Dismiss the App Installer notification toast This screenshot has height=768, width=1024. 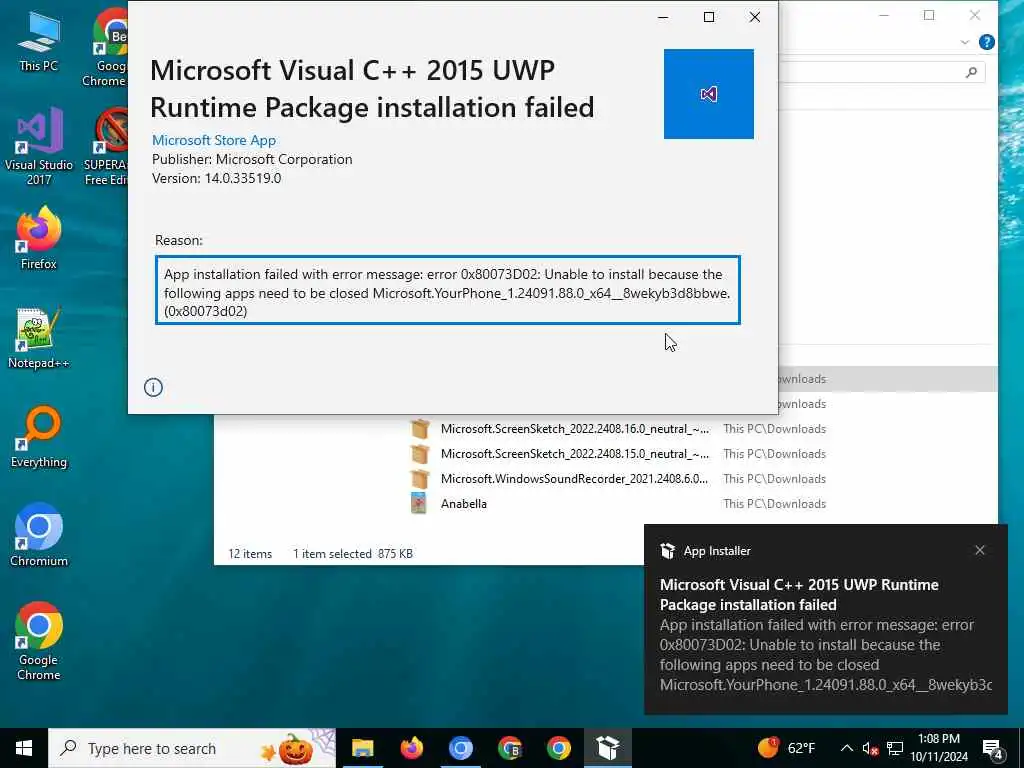980,551
